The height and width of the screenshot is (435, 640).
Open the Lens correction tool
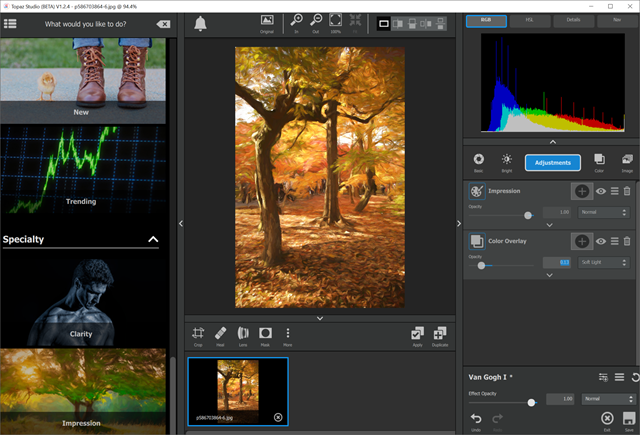[x=243, y=334]
